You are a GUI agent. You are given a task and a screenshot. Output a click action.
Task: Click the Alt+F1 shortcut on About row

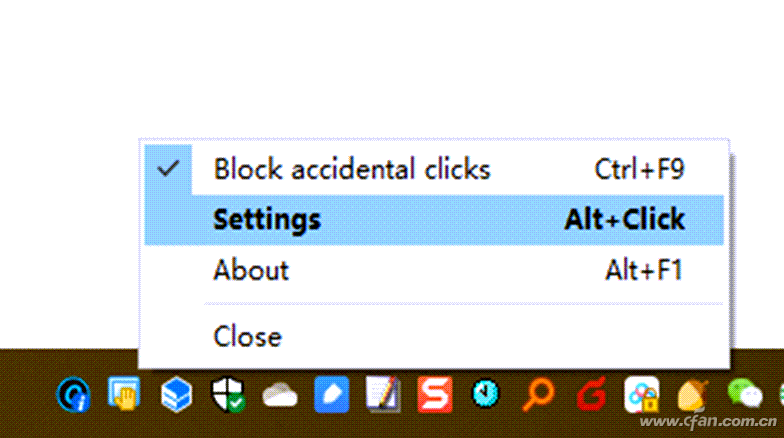click(x=644, y=270)
